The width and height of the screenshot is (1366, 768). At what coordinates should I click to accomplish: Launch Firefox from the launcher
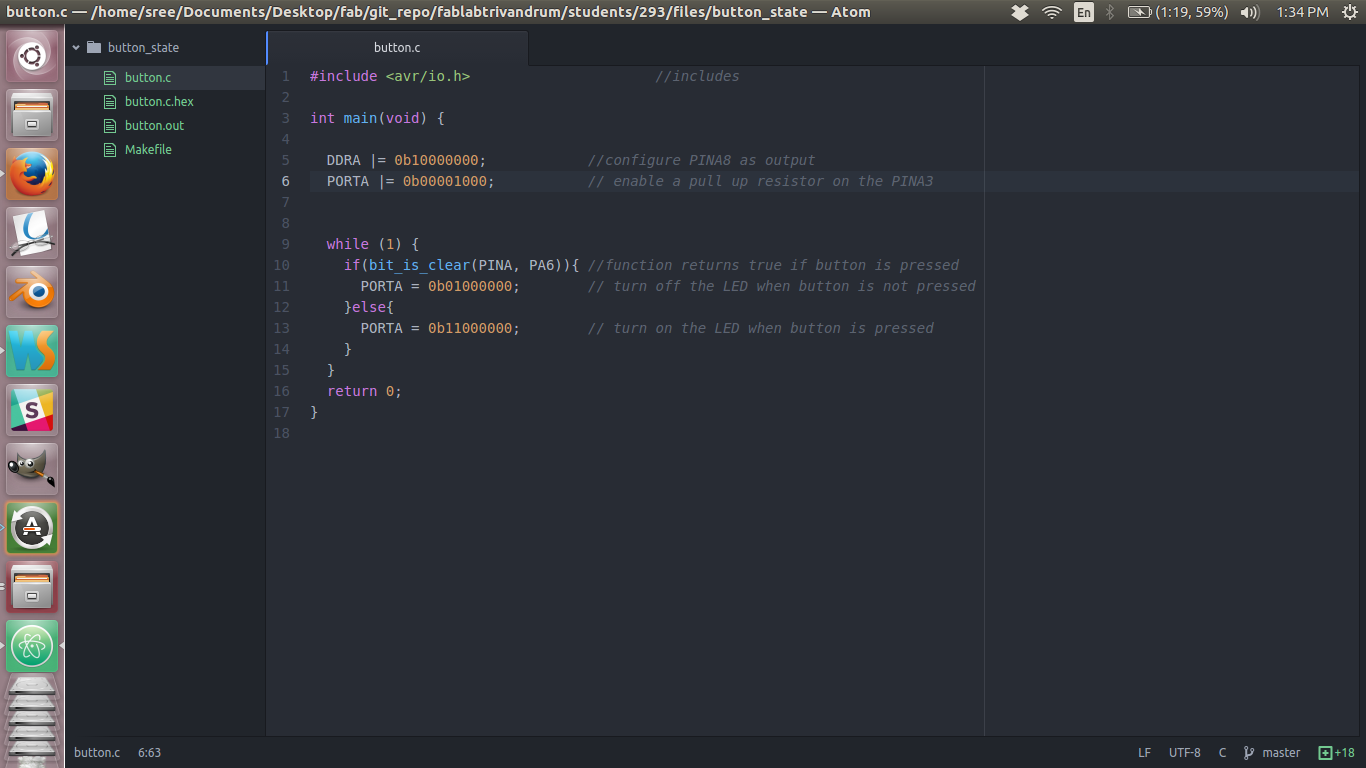tap(33, 173)
